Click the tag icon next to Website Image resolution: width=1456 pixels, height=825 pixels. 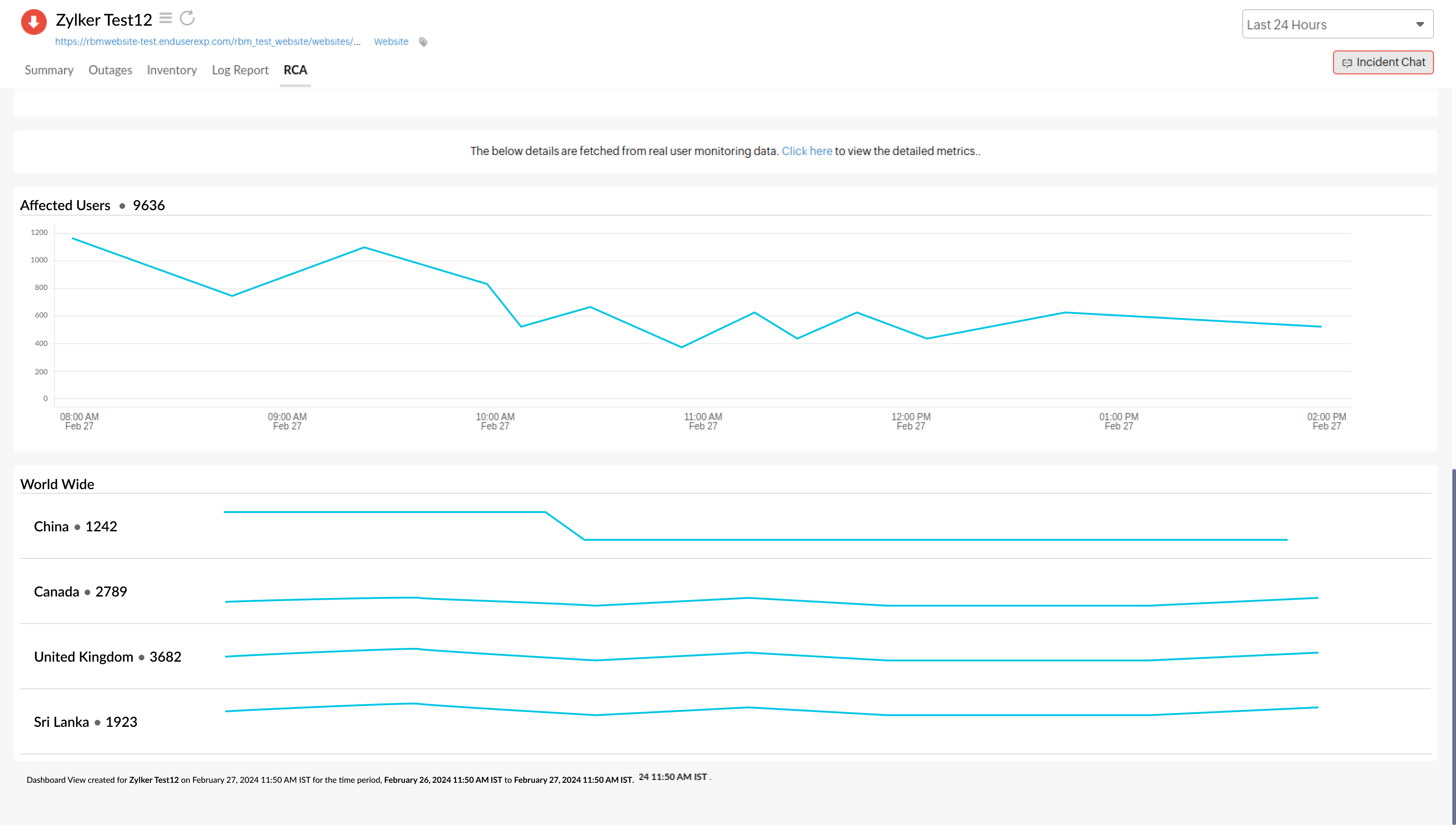423,42
